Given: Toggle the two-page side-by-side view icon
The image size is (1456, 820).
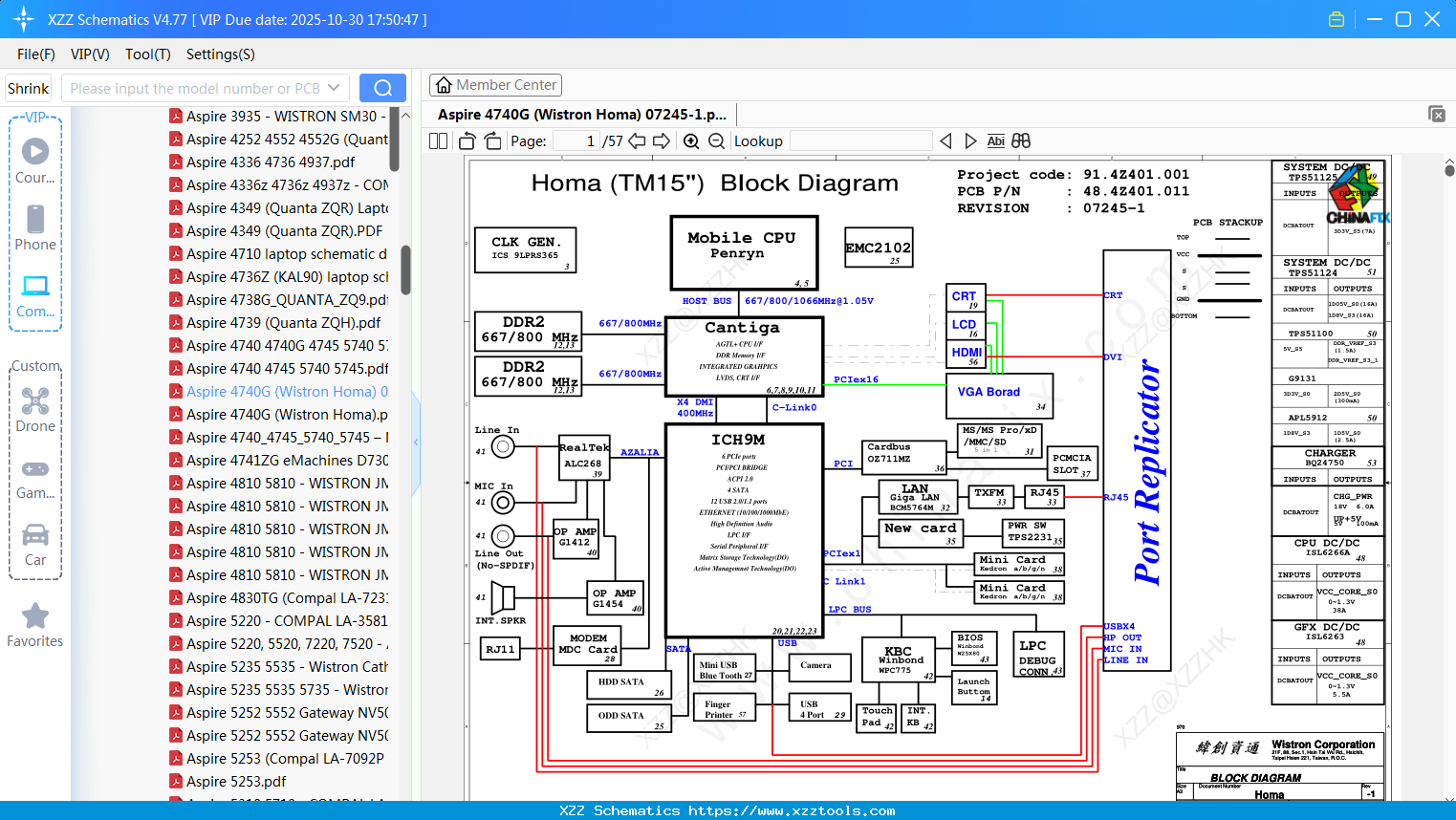Looking at the screenshot, I should point(438,141).
